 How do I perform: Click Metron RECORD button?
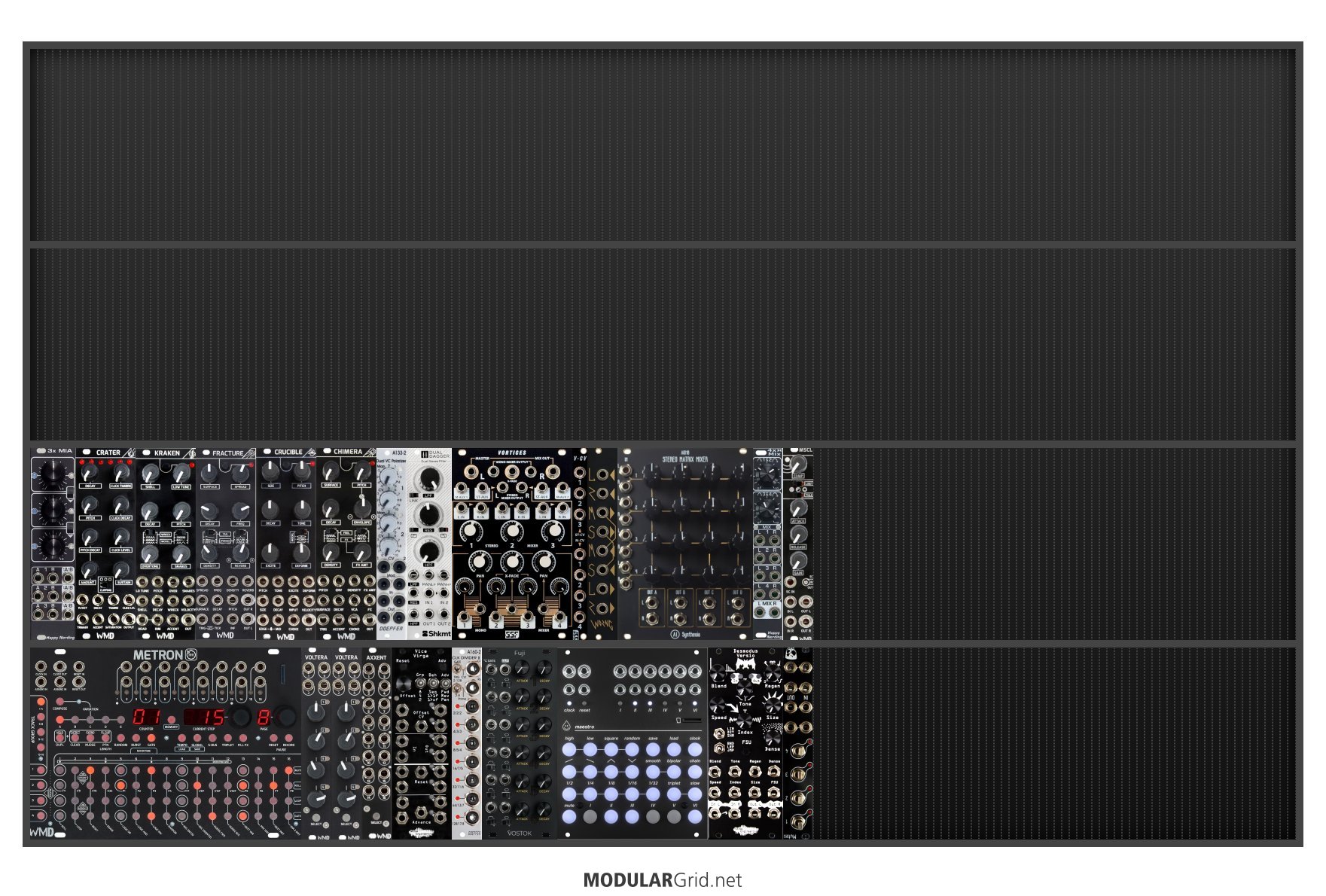[x=288, y=738]
